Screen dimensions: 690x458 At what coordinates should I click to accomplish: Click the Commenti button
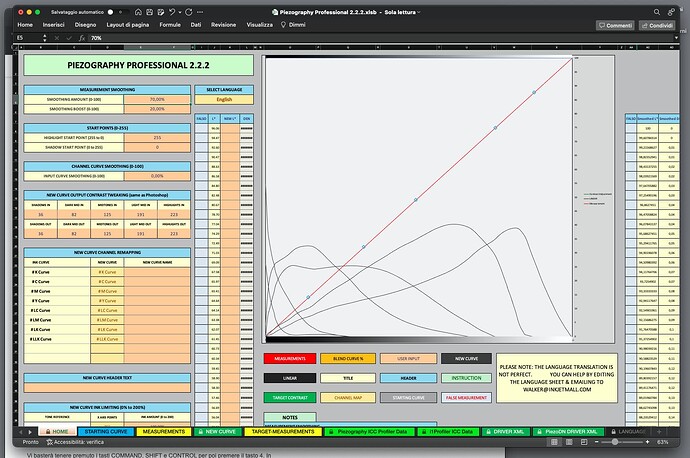[x=615, y=26]
